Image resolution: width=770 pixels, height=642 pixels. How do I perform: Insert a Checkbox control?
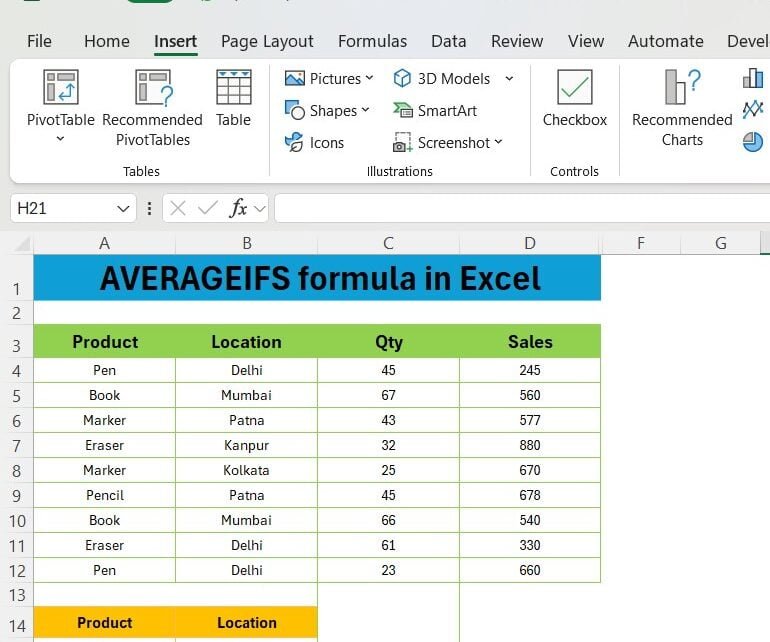click(574, 88)
